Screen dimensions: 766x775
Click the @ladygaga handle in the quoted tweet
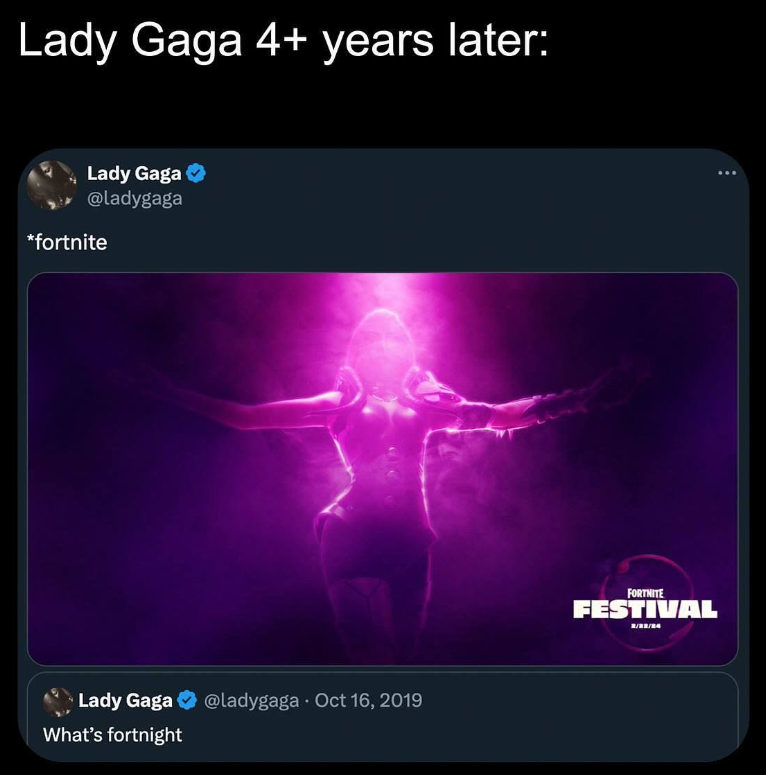[x=251, y=700]
